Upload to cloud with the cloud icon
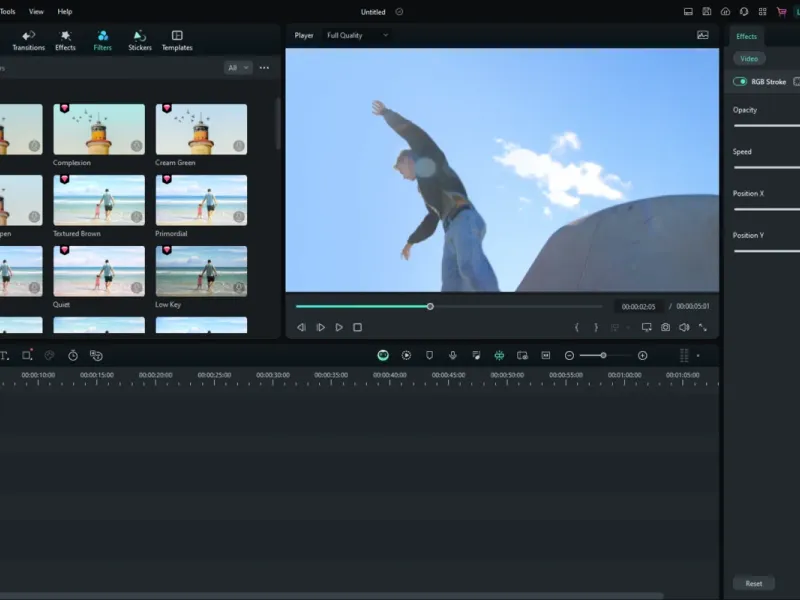 [726, 11]
